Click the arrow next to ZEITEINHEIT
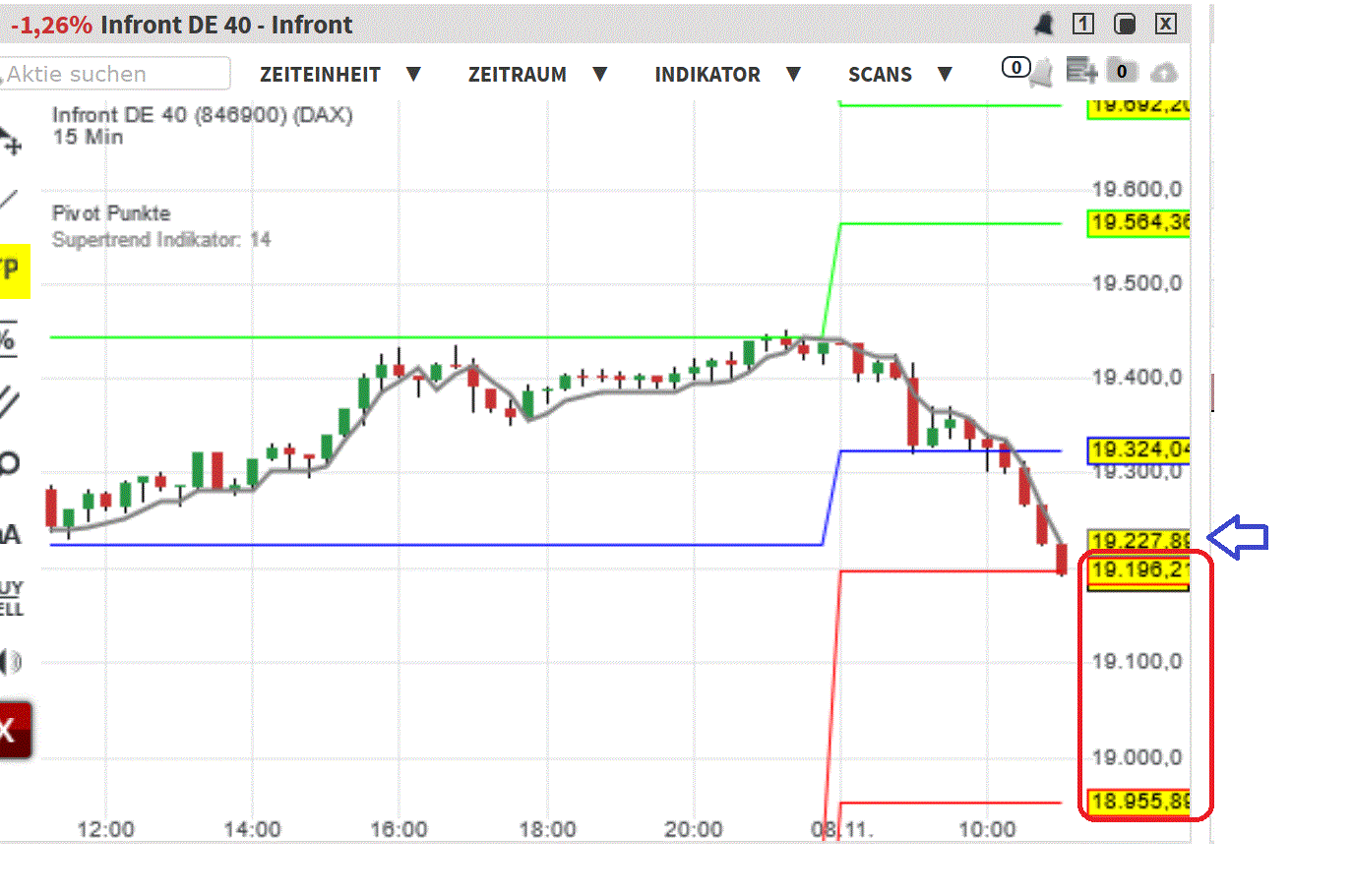The height and width of the screenshot is (896, 1352). [414, 74]
